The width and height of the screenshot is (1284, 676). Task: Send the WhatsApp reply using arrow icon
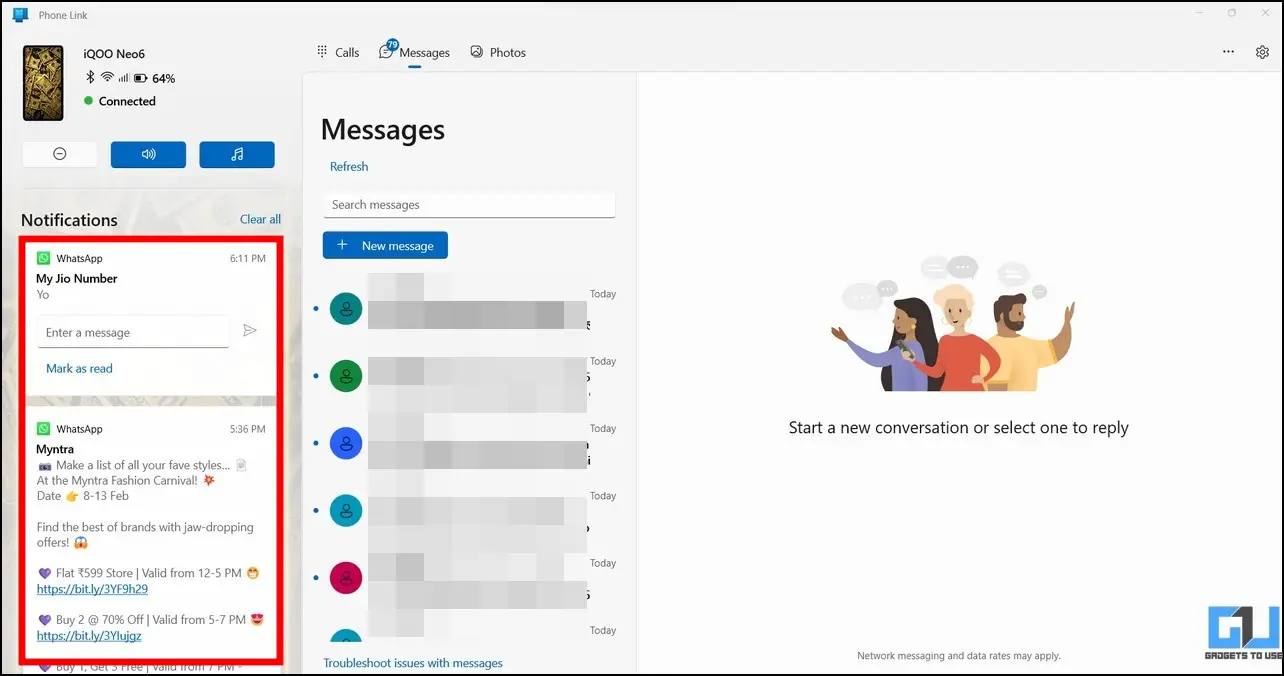click(x=250, y=331)
